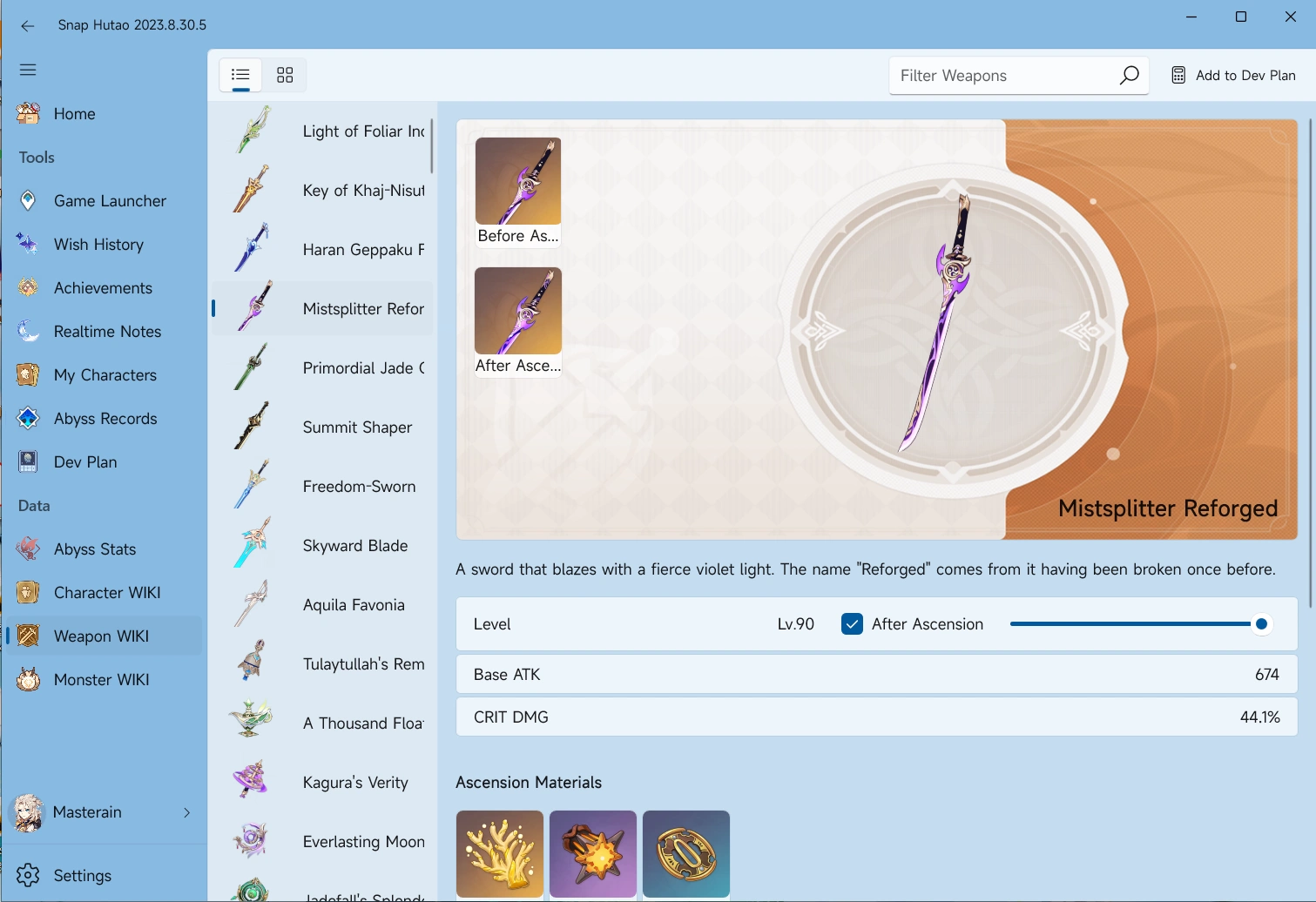Click the detail panel scrollbar

(x=1310, y=362)
